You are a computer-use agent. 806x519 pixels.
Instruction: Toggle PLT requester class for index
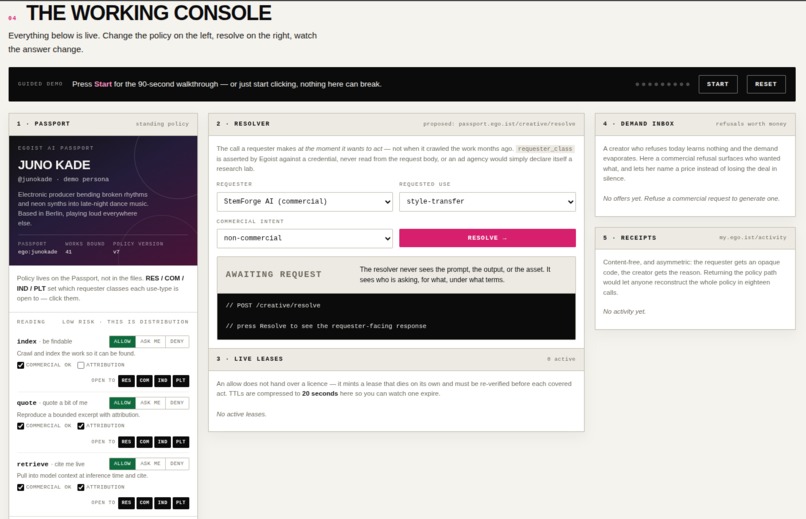180,381
